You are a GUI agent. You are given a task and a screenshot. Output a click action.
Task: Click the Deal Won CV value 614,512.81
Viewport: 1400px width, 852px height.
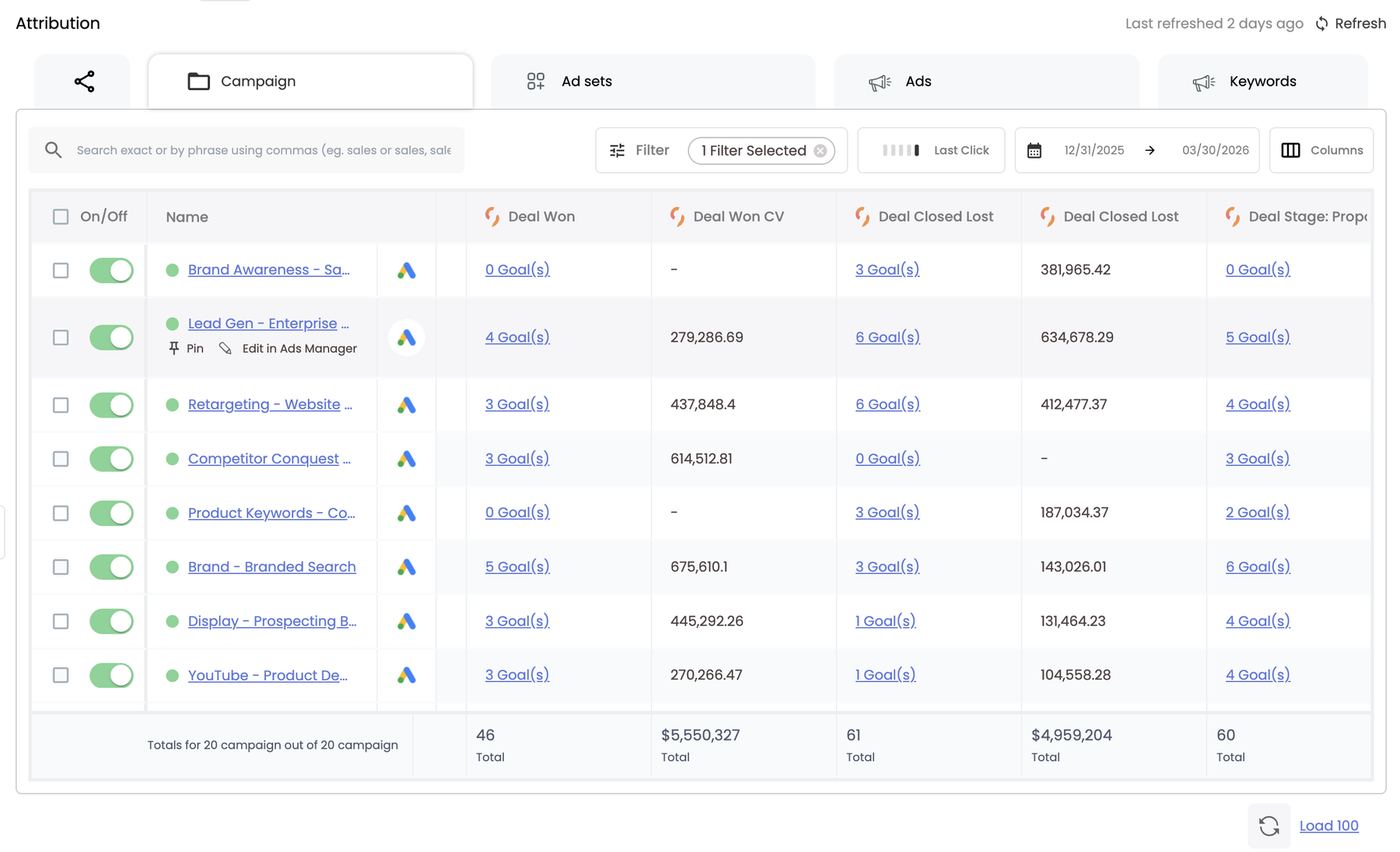click(x=701, y=459)
